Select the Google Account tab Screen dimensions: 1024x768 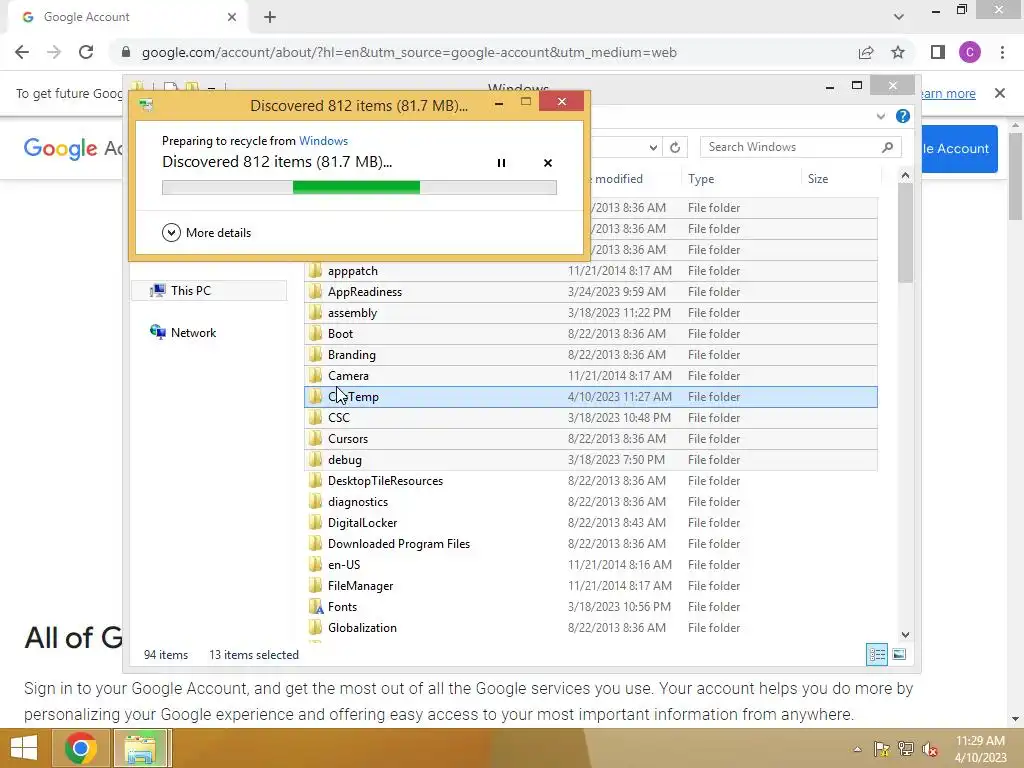point(129,17)
